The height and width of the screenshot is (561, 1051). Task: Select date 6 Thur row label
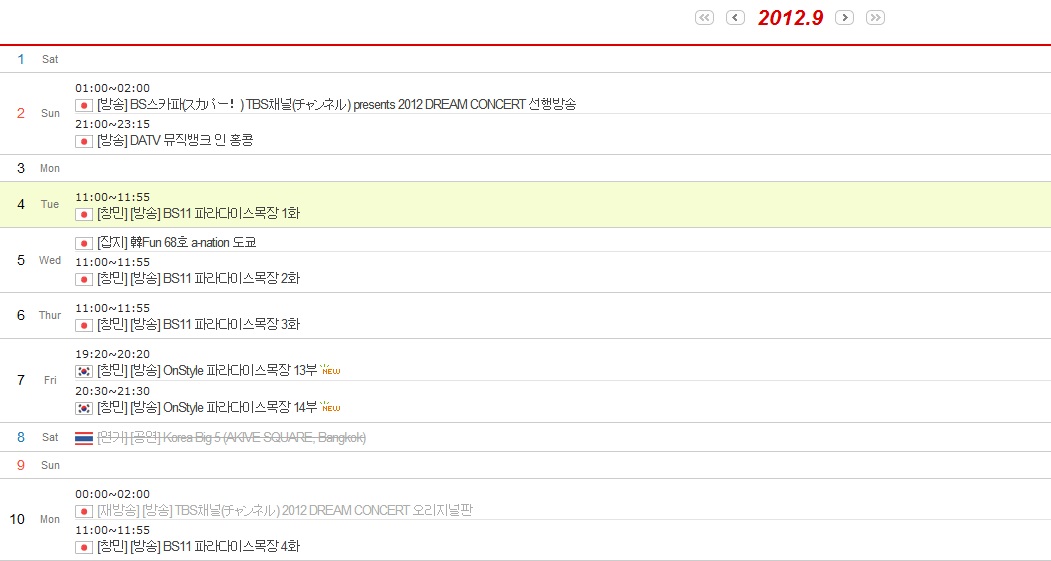[38, 315]
